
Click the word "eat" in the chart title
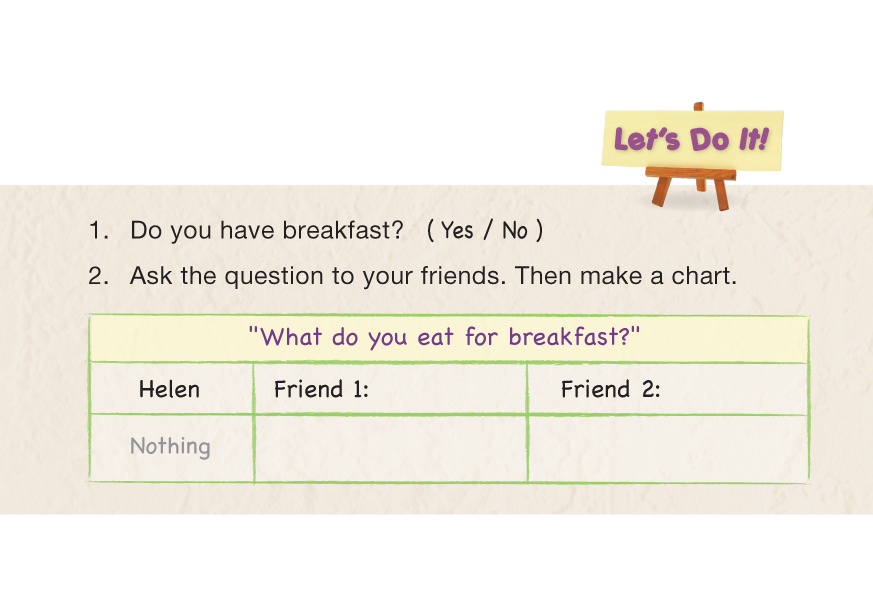435,336
